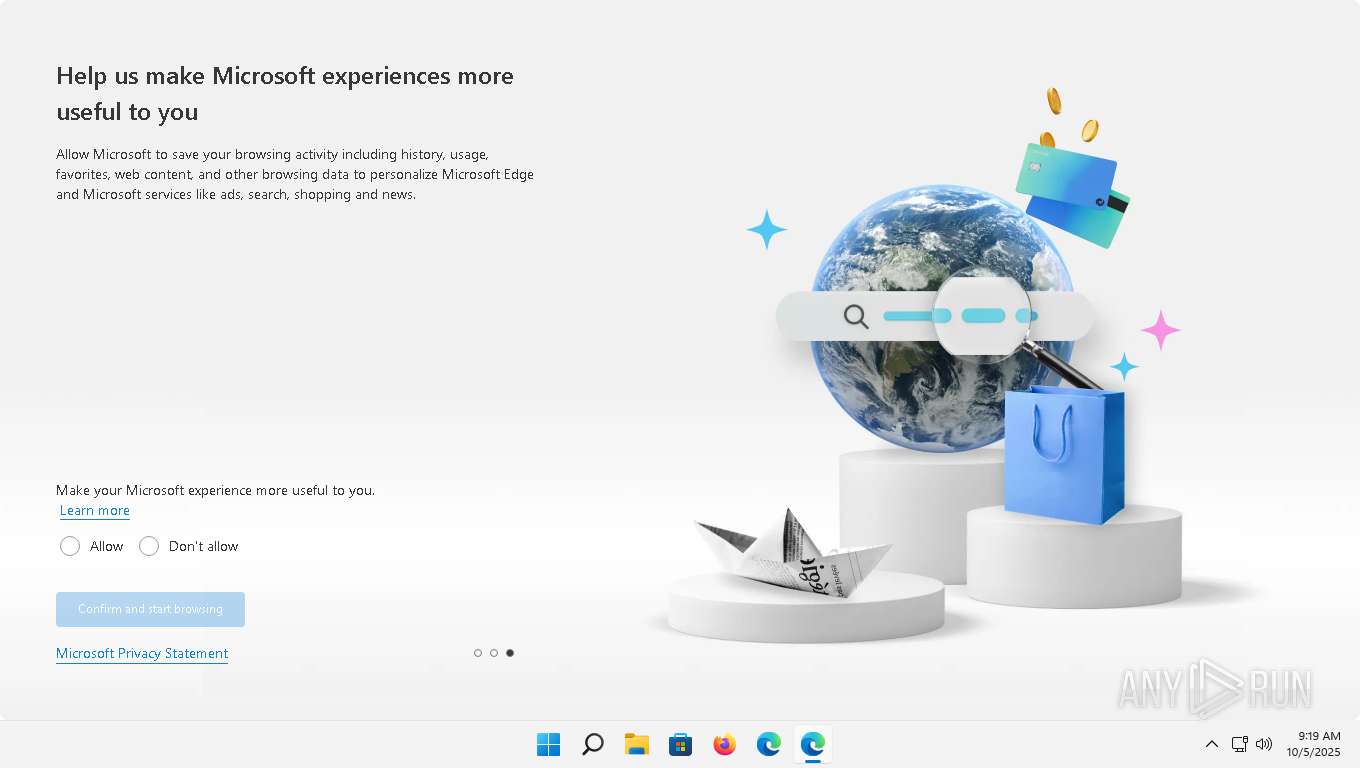Open the clock showing 9:19 AM

1313,744
